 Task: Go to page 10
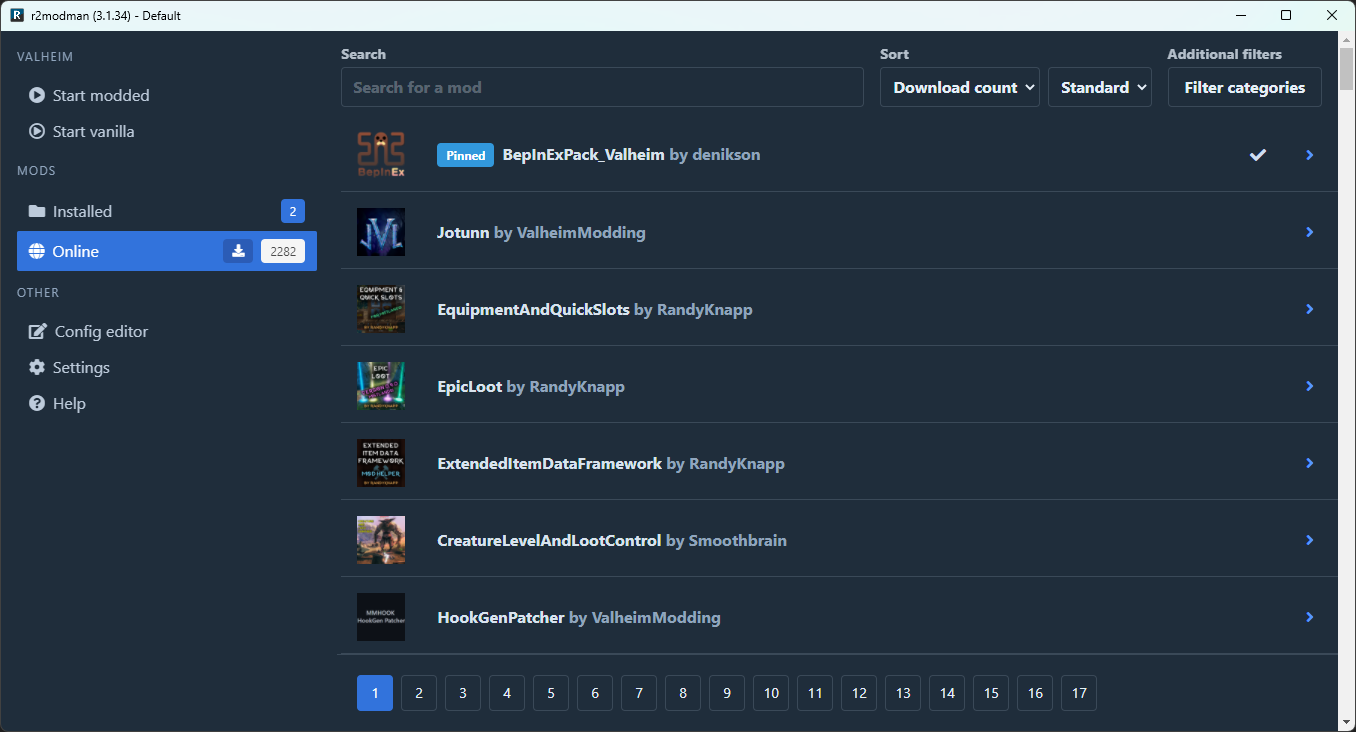click(771, 693)
